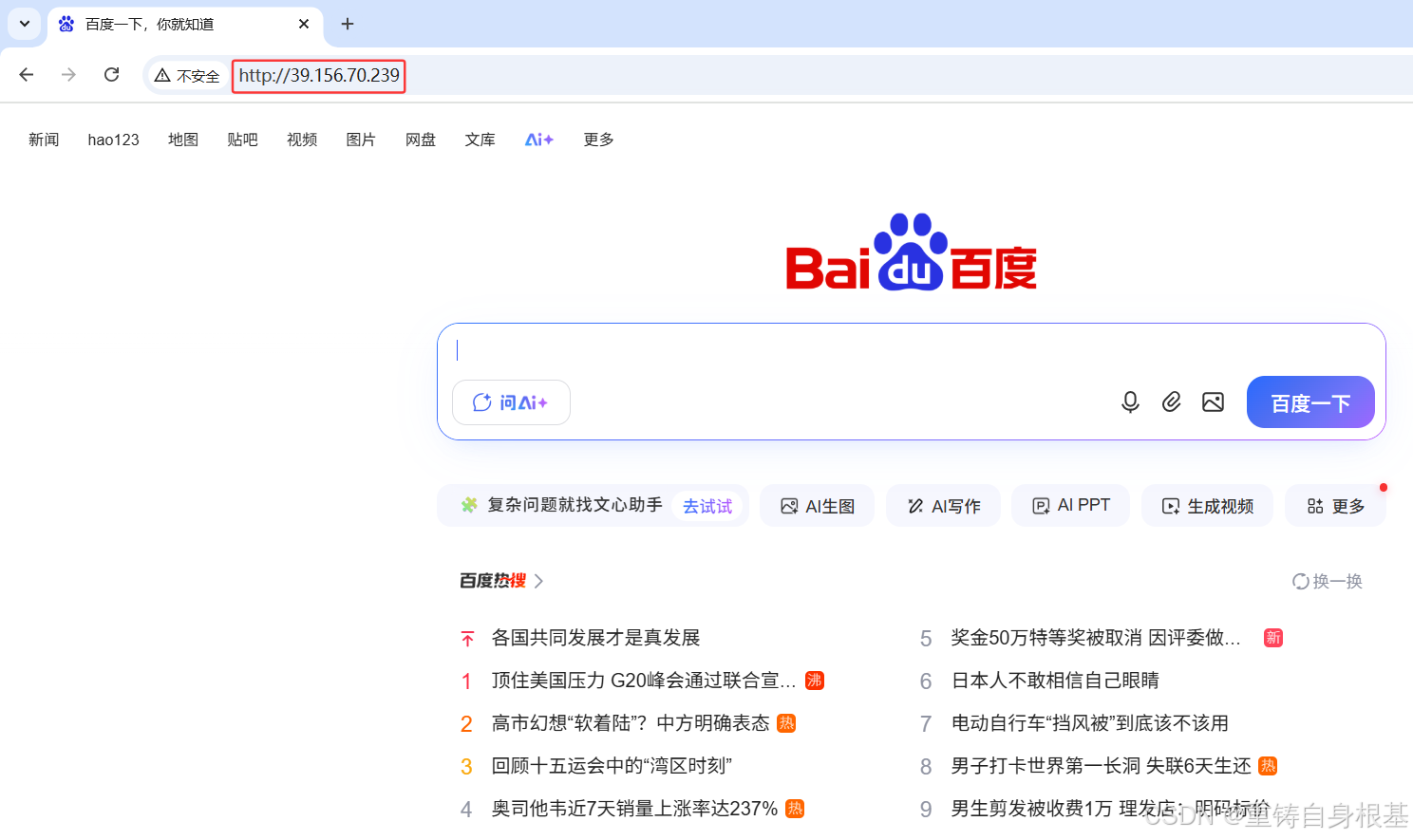Image resolution: width=1413 pixels, height=840 pixels.
Task: Select the AI生图 shortcut
Action: tap(817, 505)
